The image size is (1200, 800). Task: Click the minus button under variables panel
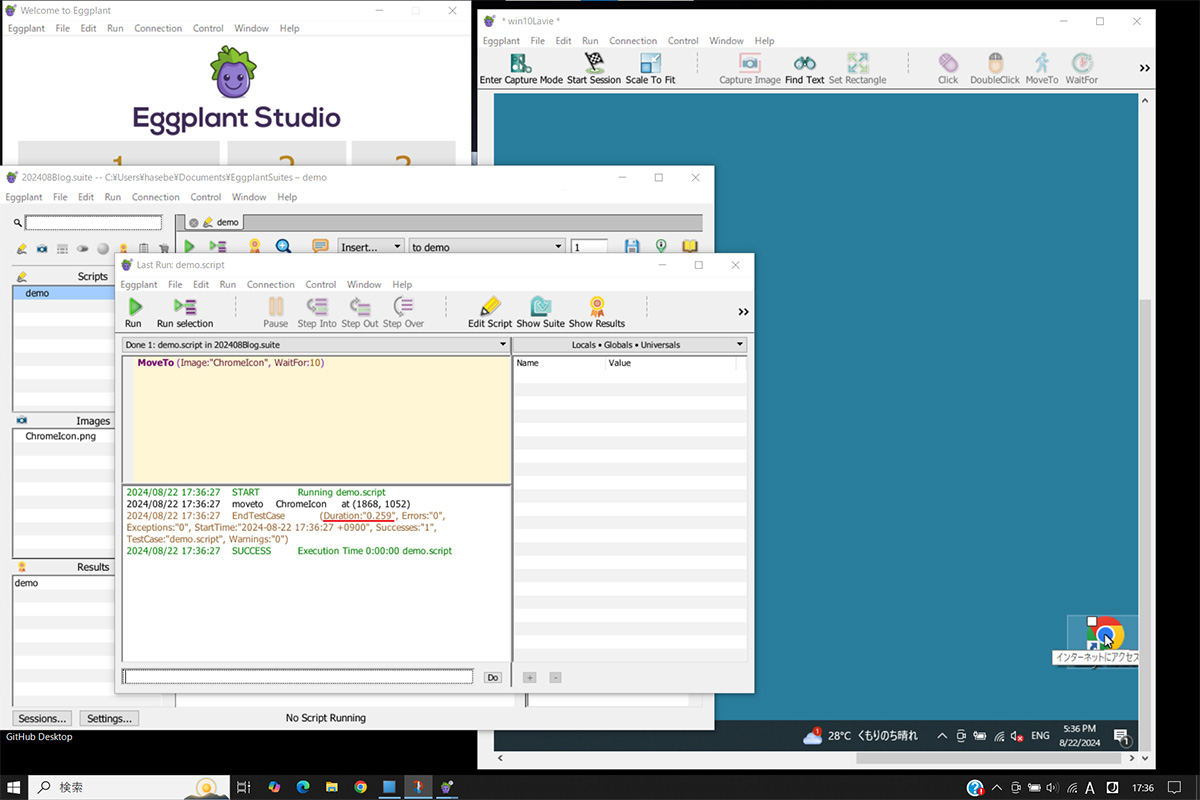click(555, 677)
